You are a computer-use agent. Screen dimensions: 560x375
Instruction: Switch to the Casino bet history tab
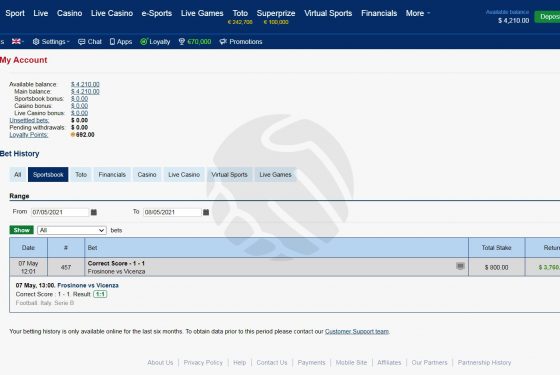[x=147, y=175]
